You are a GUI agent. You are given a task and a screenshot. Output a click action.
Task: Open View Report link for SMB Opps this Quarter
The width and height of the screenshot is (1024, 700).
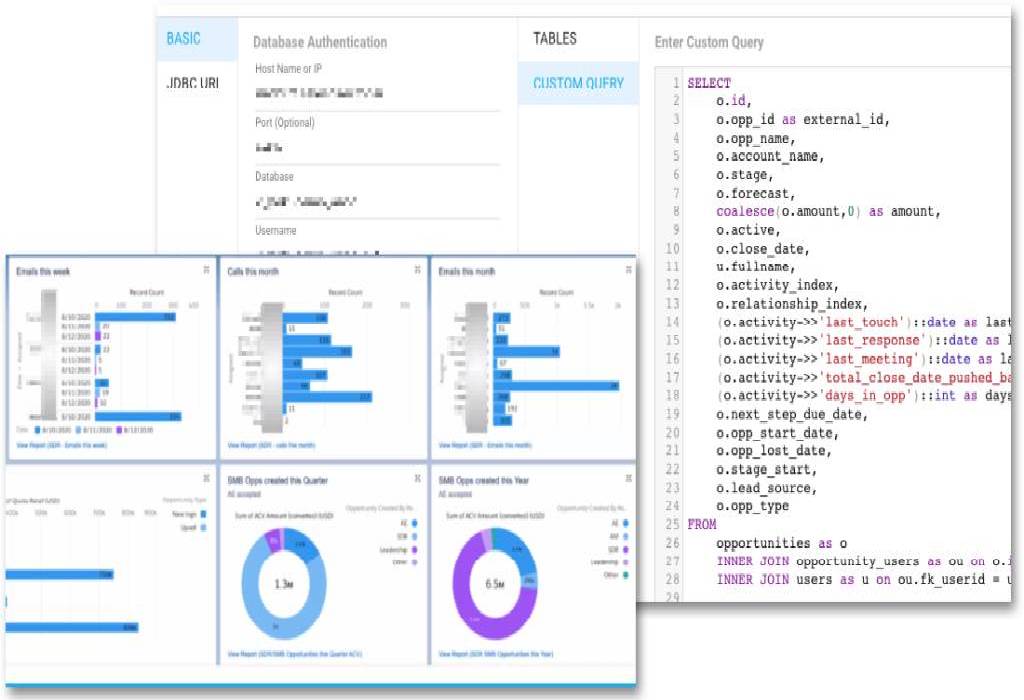pyautogui.click(x=295, y=654)
